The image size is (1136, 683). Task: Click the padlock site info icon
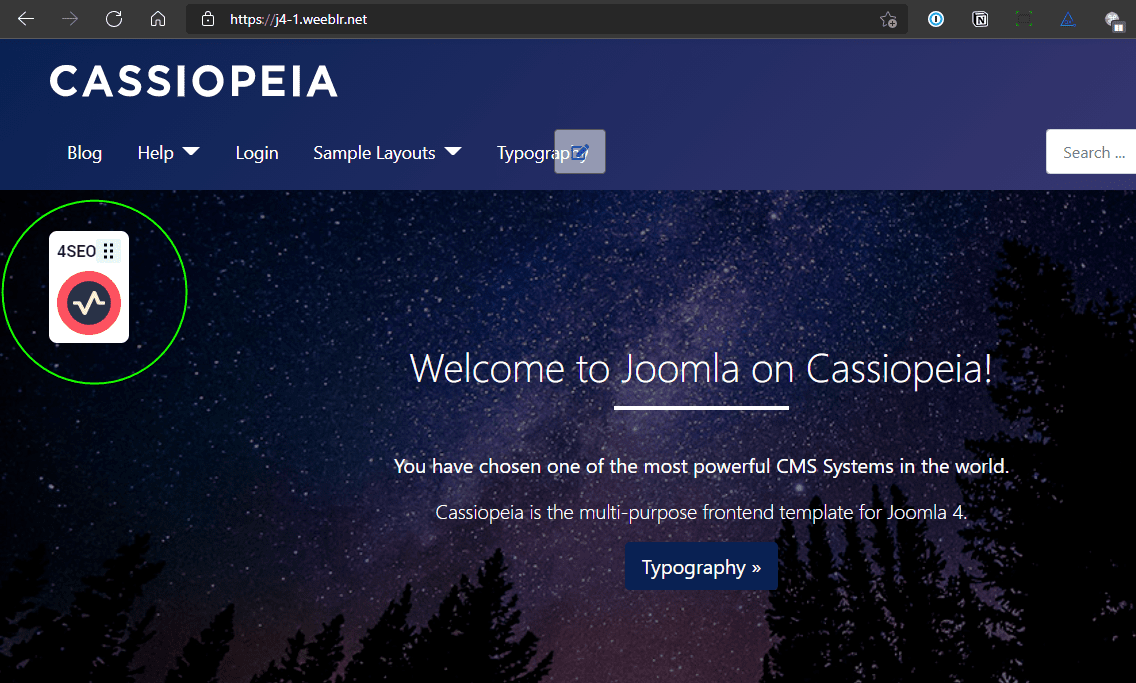tap(208, 19)
